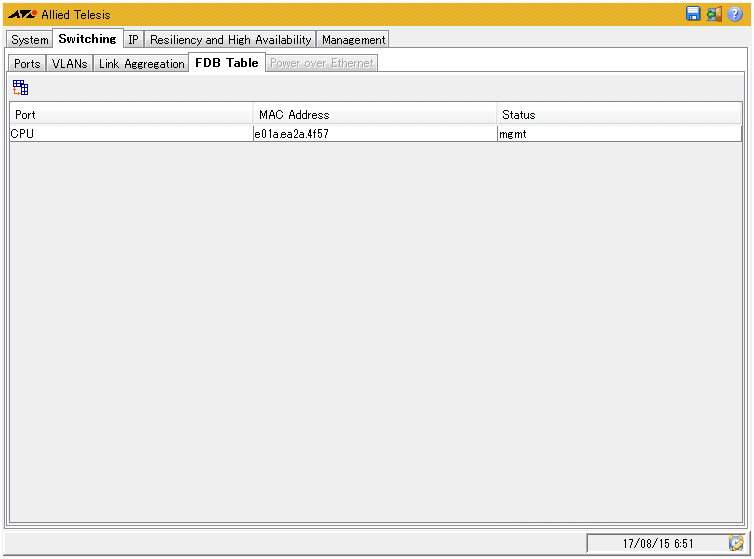Open the VLANs sub-tab
The image size is (754, 559).
(70, 64)
